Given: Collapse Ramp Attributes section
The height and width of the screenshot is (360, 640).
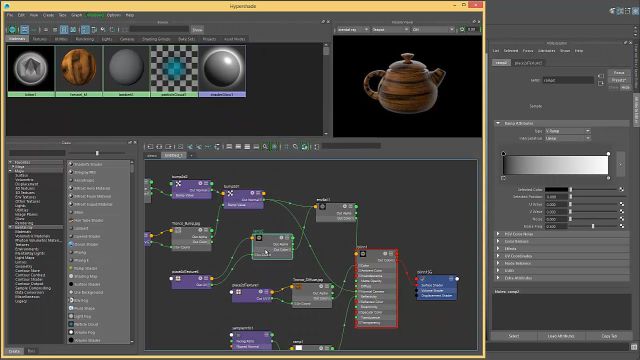Looking at the screenshot, I should 498,123.
